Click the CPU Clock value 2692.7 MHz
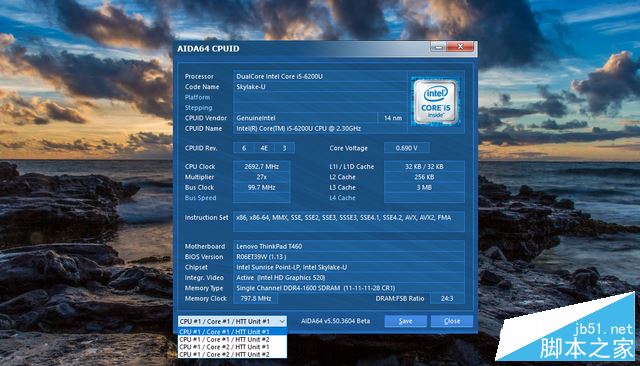Screen dimensions: 640x366 [x=262, y=166]
